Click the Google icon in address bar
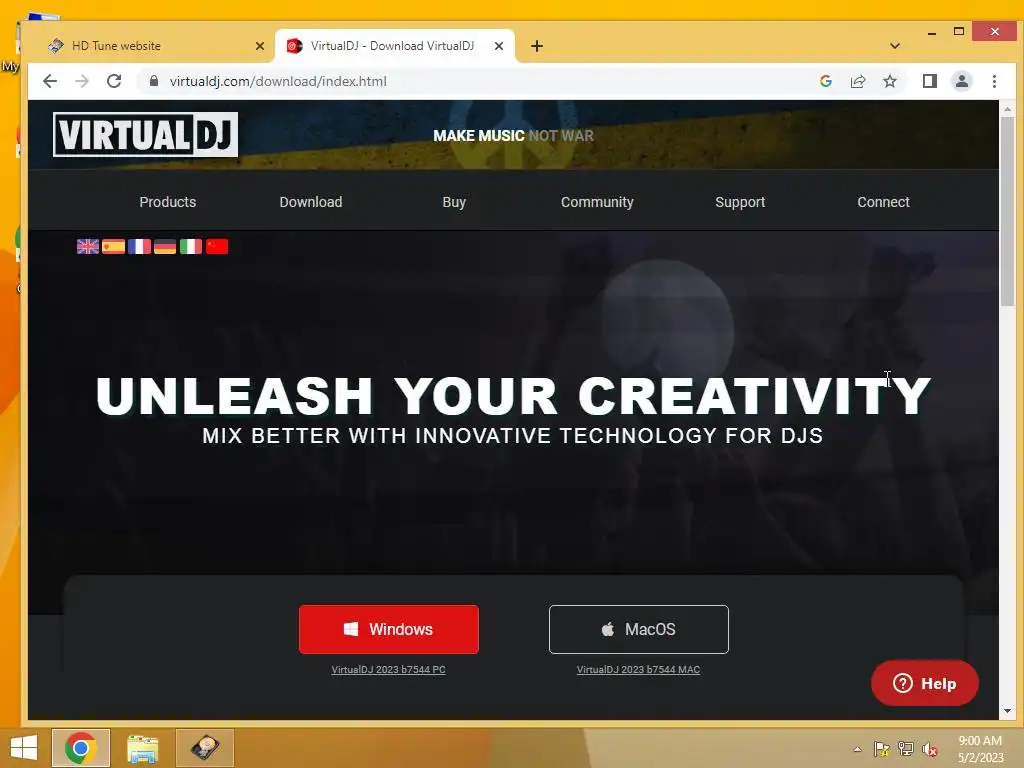Viewport: 1024px width, 768px height. [x=825, y=81]
